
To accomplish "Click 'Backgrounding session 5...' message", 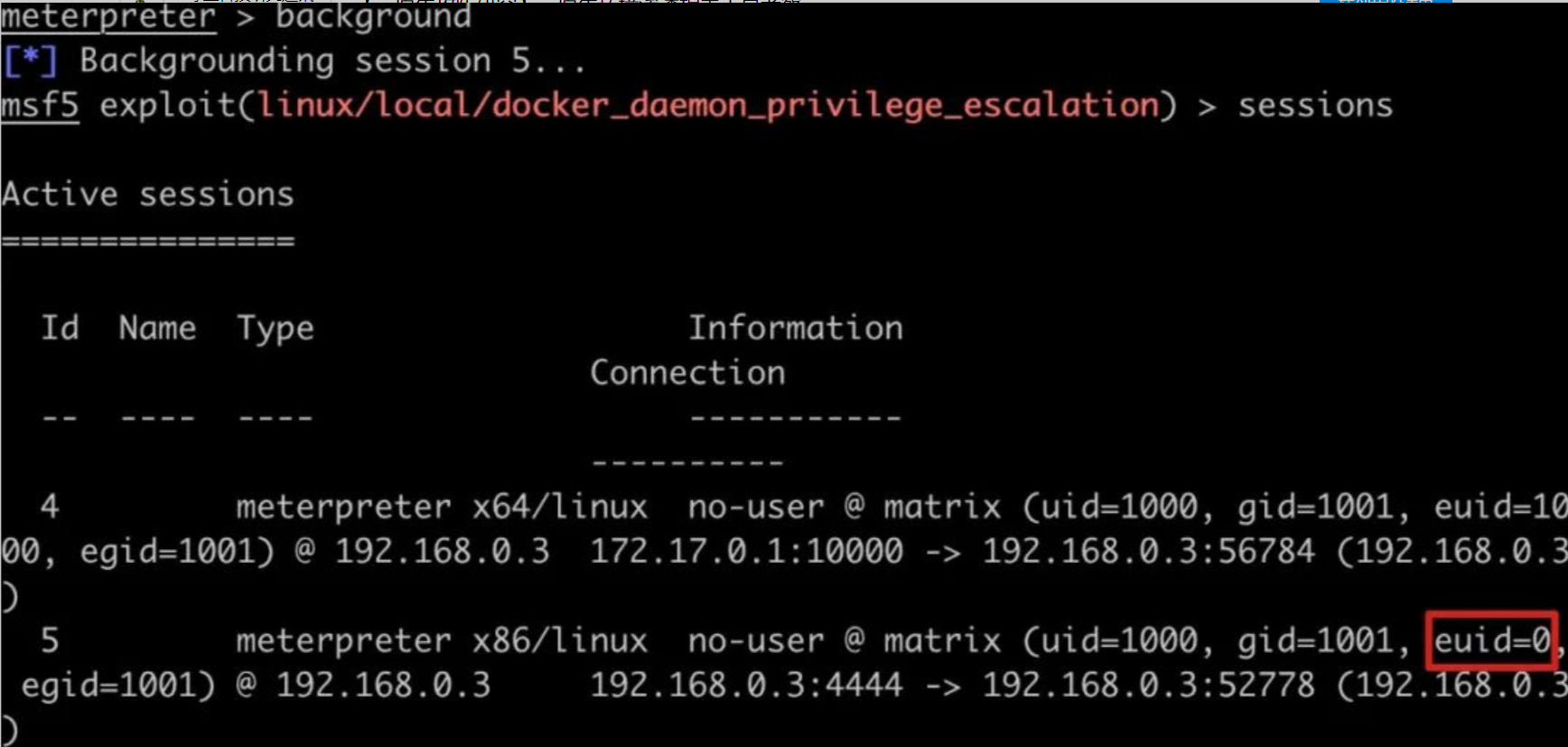I will (x=332, y=61).
